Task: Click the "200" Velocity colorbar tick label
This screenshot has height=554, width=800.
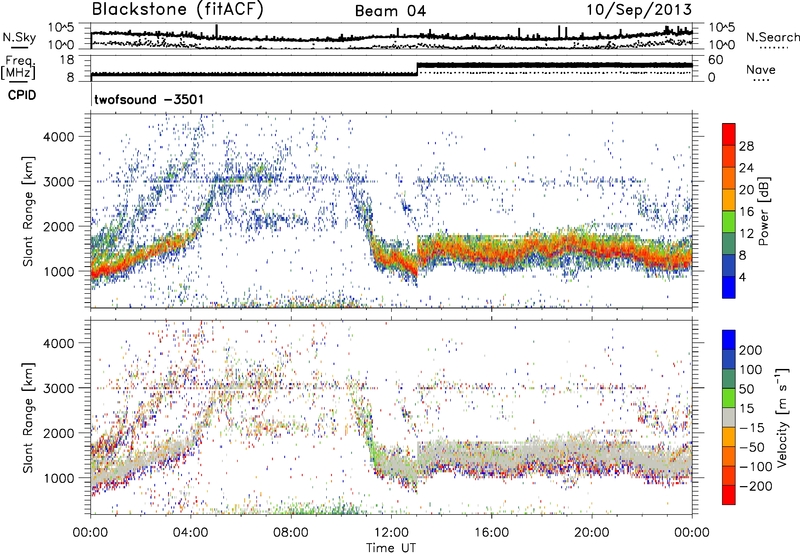Action: tap(751, 350)
